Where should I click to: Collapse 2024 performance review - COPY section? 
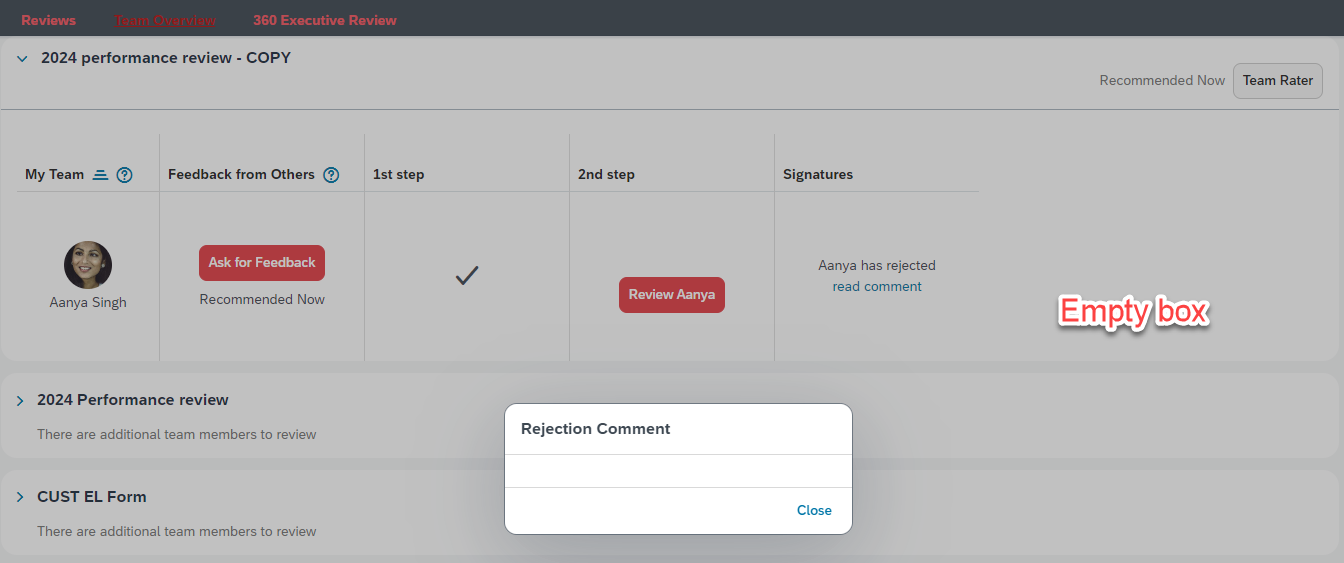[x=22, y=58]
